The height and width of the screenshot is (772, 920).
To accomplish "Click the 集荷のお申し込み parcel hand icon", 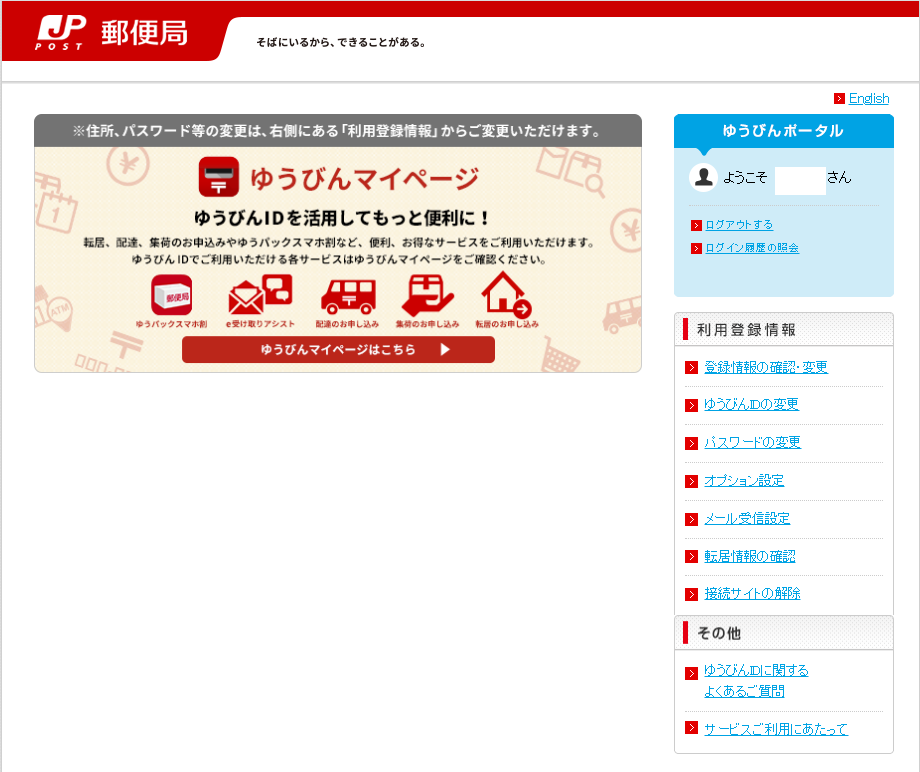I will [x=427, y=295].
